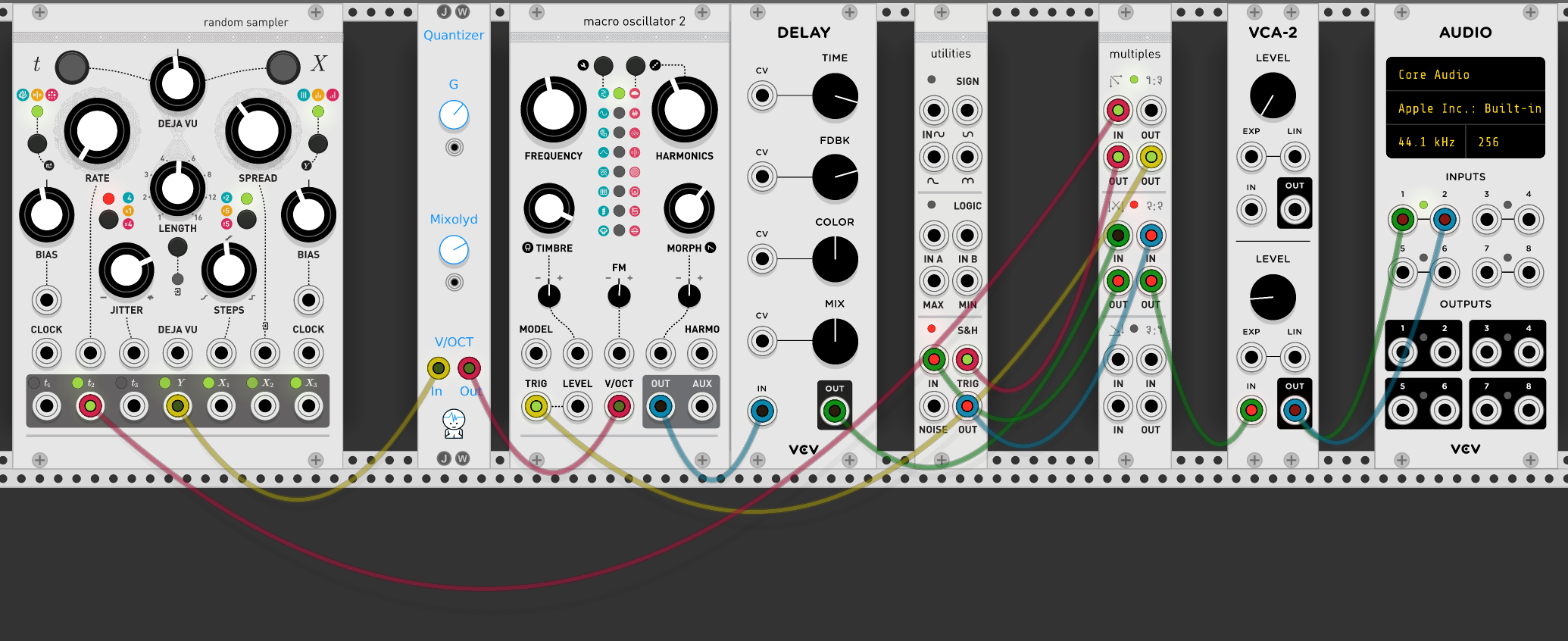Click the Quantizer V/OCT In port
The image size is (1568, 641).
pyautogui.click(x=438, y=368)
